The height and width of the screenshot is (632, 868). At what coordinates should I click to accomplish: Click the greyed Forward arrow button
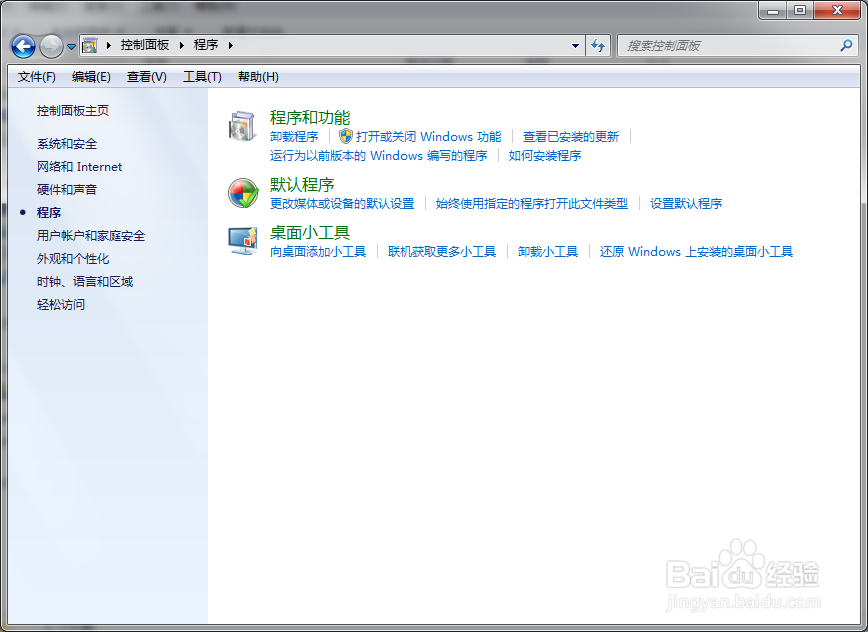point(51,46)
